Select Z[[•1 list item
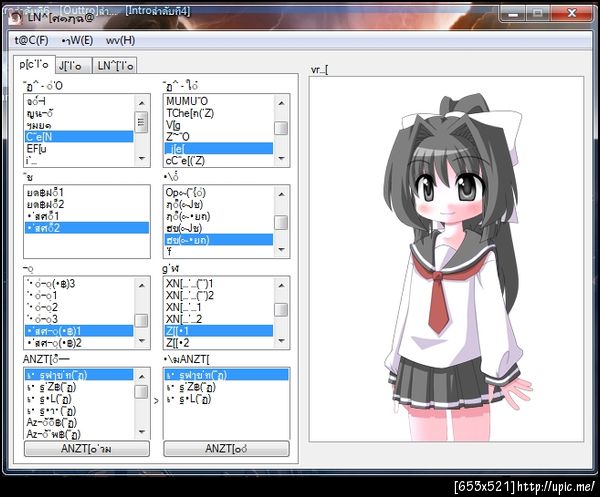The height and width of the screenshot is (497, 600). [x=219, y=331]
